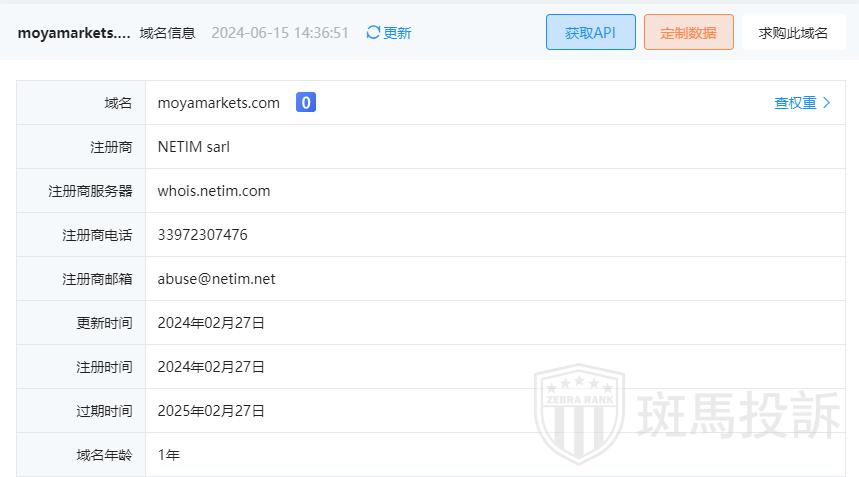Select the 域名信息 header label
The image size is (859, 477).
tap(167, 33)
